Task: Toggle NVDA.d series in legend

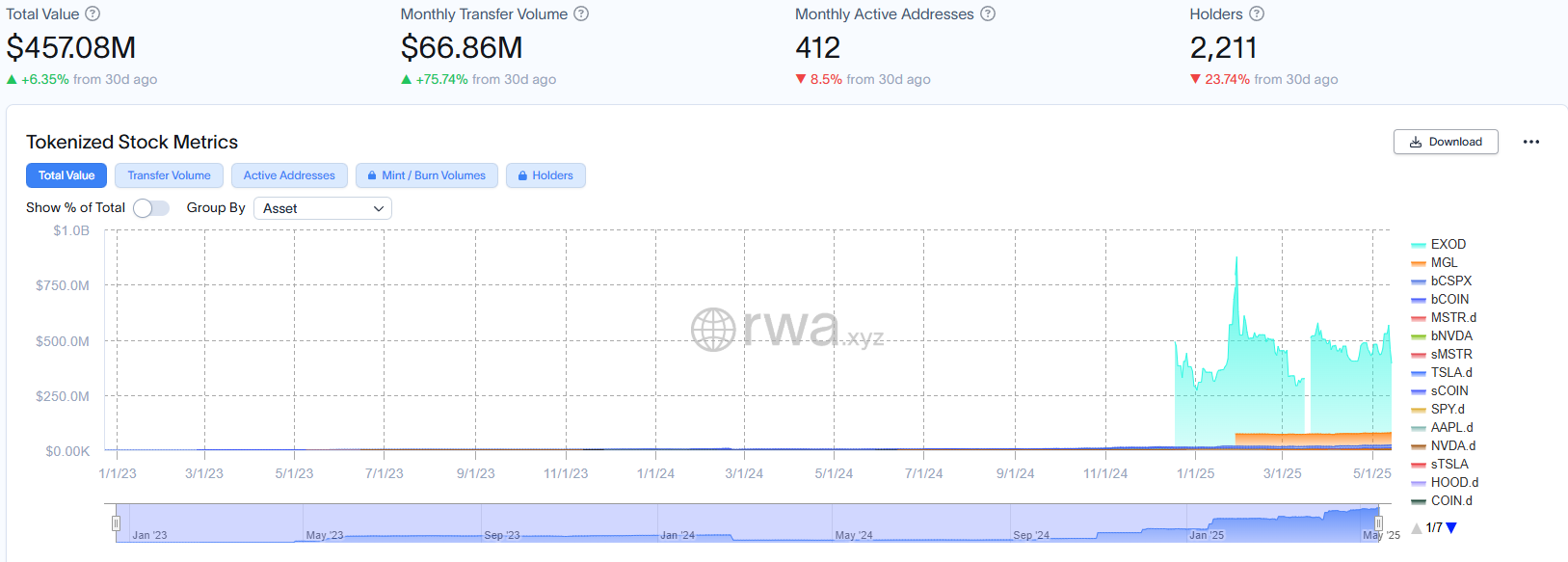Action: 1443,445
